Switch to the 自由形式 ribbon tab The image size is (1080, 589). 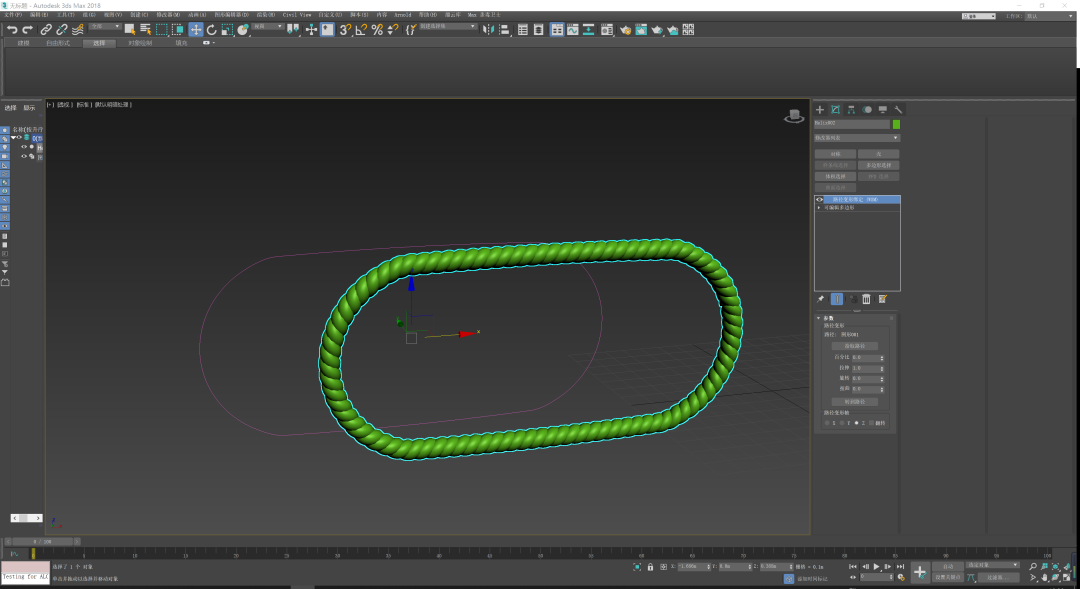[x=58, y=43]
